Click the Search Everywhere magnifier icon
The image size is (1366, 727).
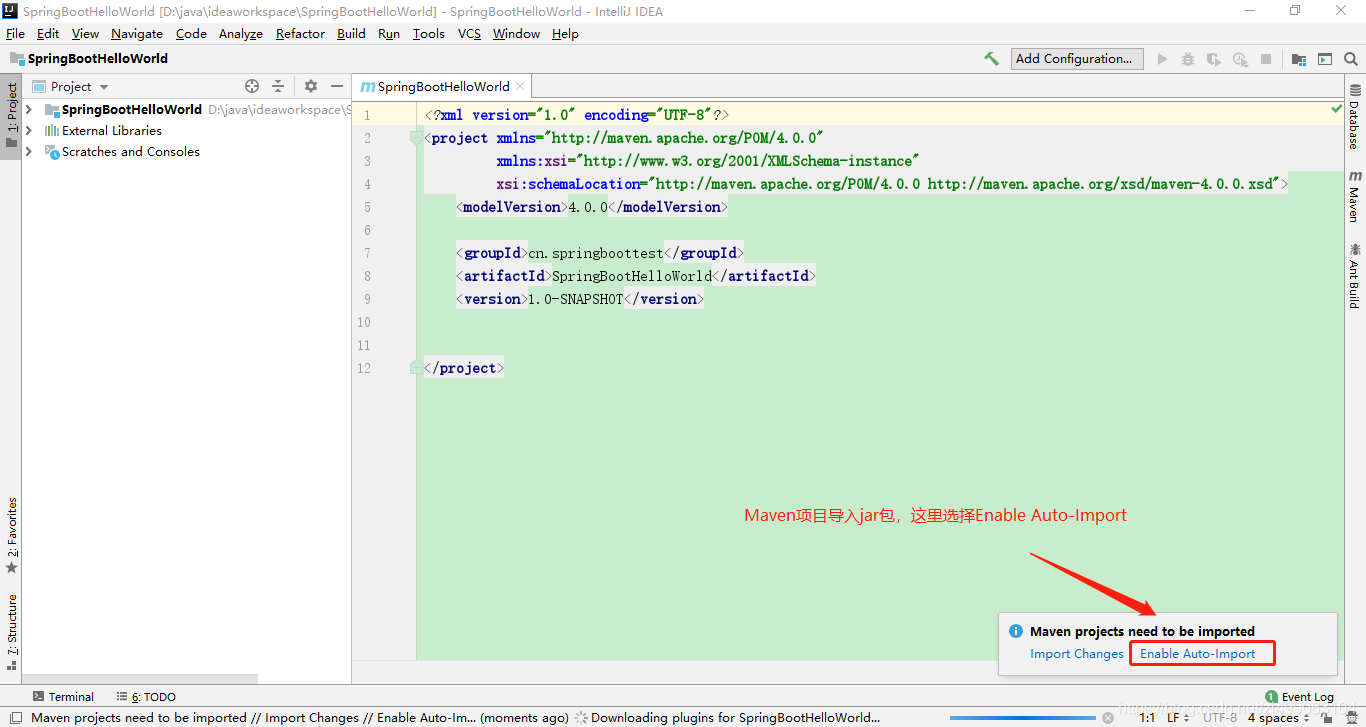(1351, 59)
